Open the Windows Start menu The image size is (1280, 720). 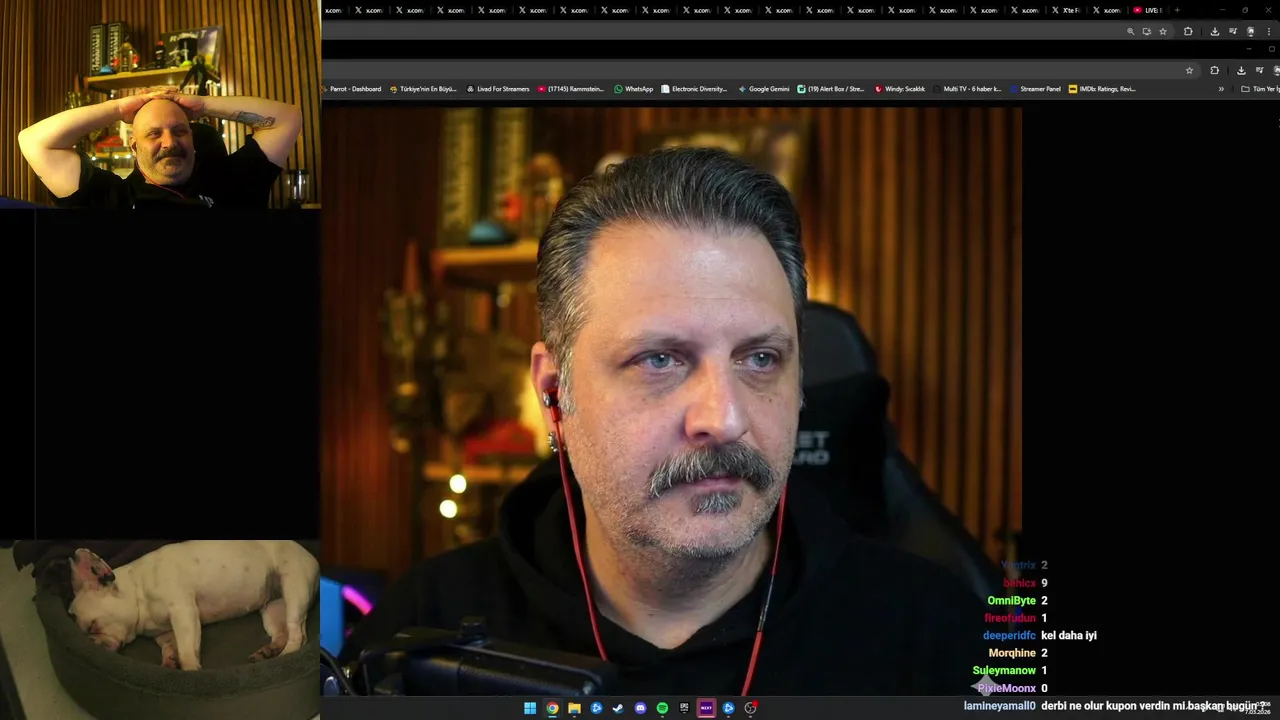tap(530, 708)
